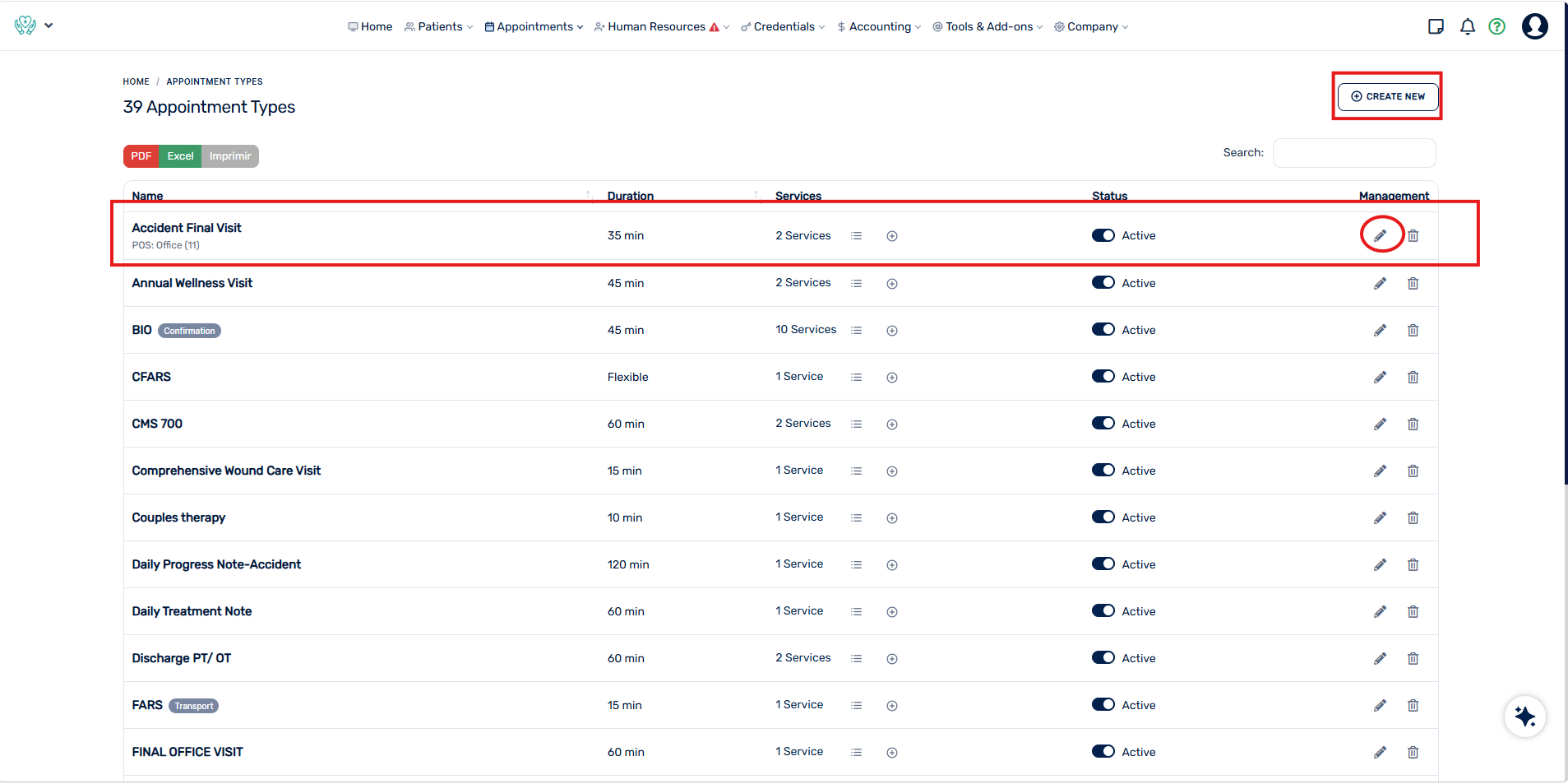
Task: Toggle Couples therapy active switch
Action: pos(1103,517)
